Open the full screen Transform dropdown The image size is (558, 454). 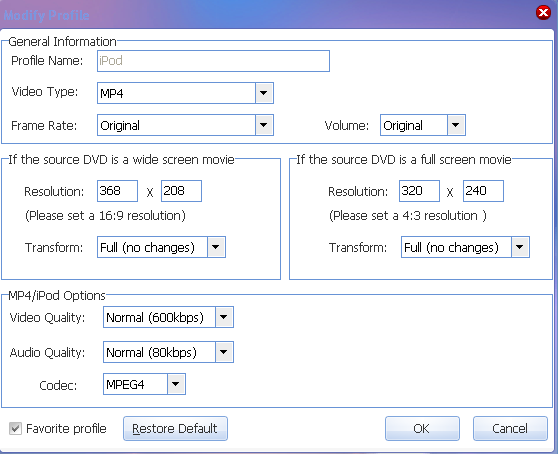[x=465, y=247]
